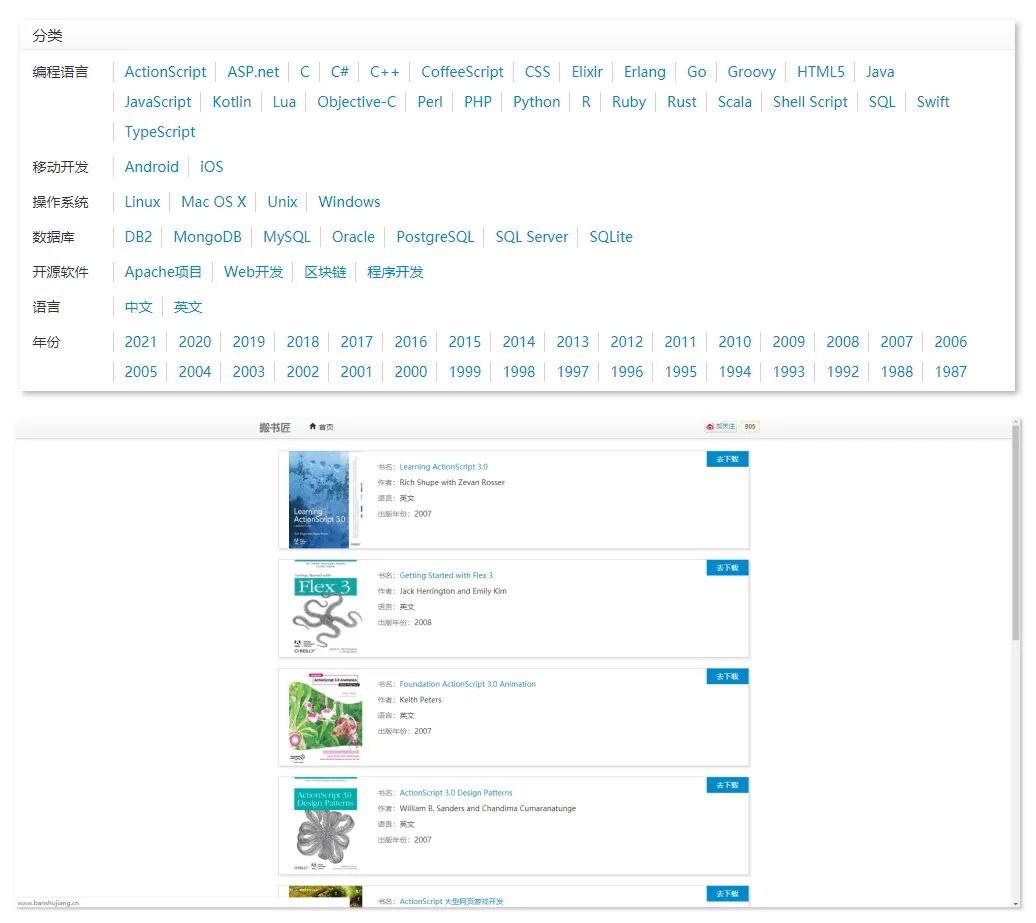The height and width of the screenshot is (923, 1036).
Task: Click the Foundation ActionScript Animation cover image
Action: click(325, 717)
